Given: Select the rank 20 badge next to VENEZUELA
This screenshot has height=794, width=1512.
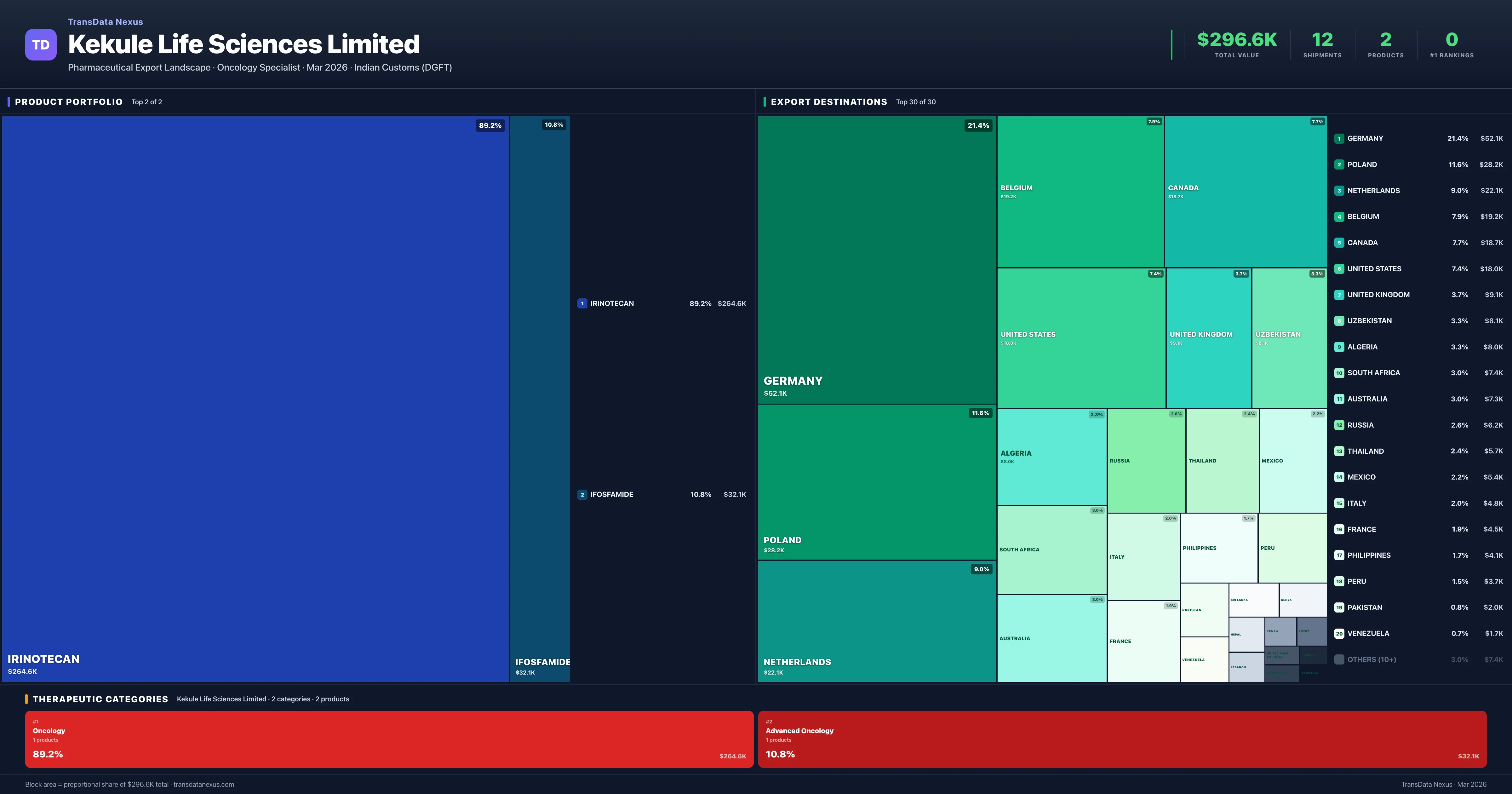Looking at the screenshot, I should [x=1339, y=633].
